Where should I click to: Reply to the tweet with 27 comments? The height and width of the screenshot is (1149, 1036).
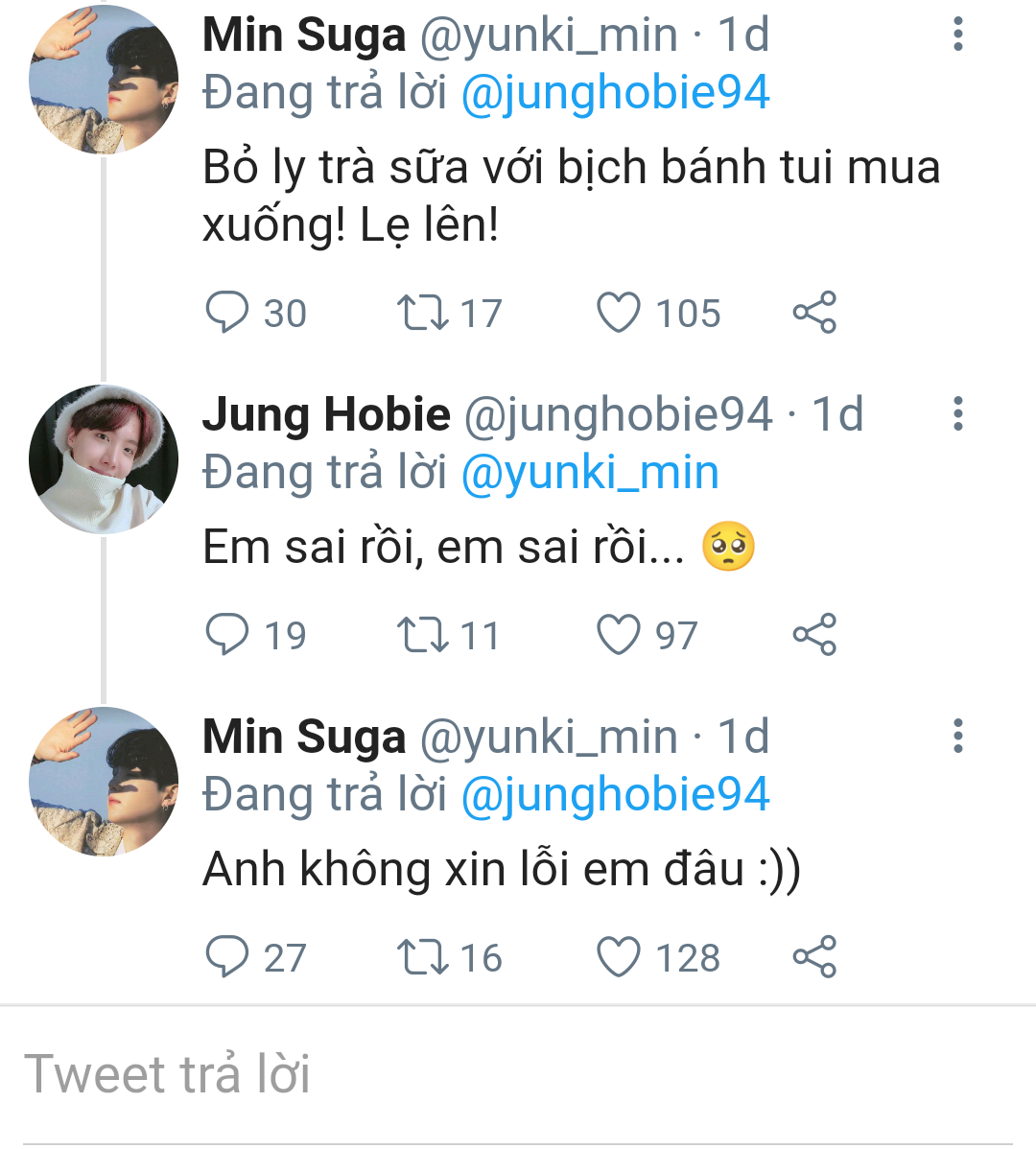click(227, 957)
